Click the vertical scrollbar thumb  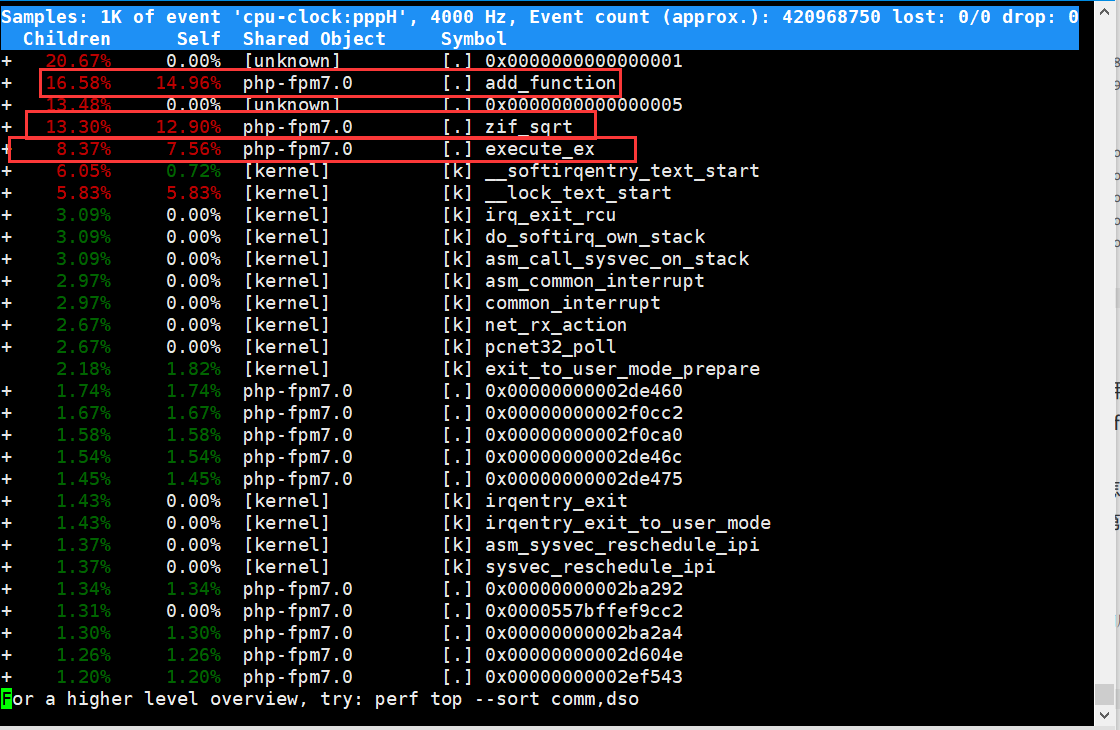pyautogui.click(x=1105, y=694)
